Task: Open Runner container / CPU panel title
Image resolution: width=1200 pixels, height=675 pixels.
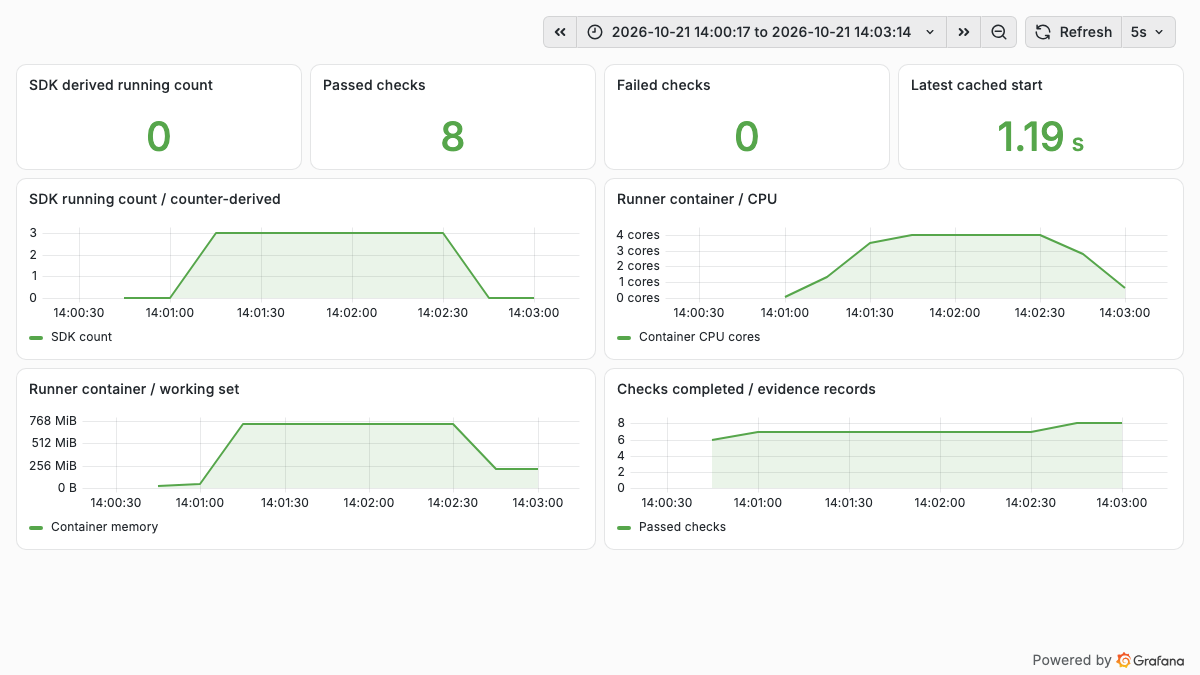Action: pos(697,199)
